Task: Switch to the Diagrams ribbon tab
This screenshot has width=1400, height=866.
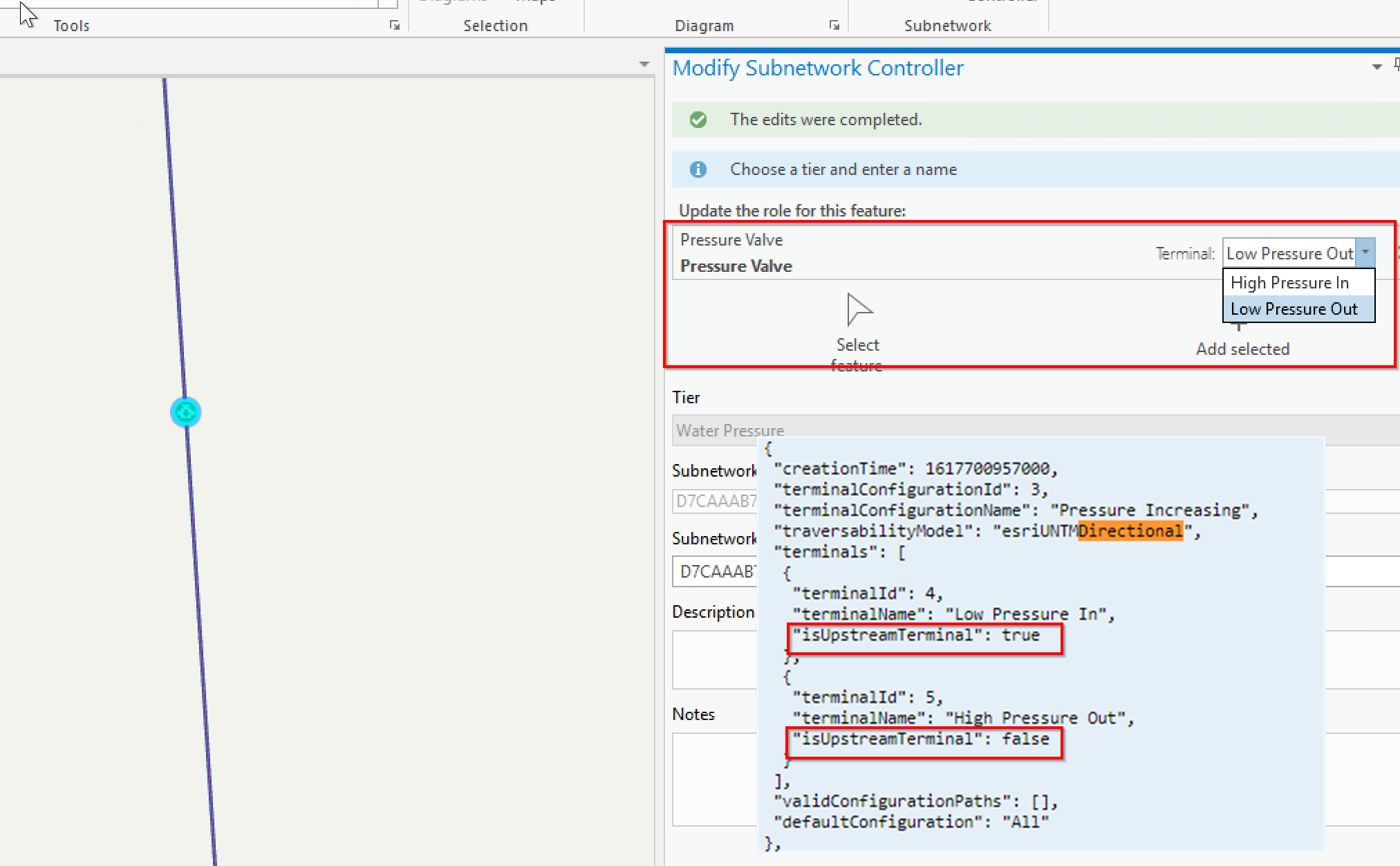Action: point(453,3)
